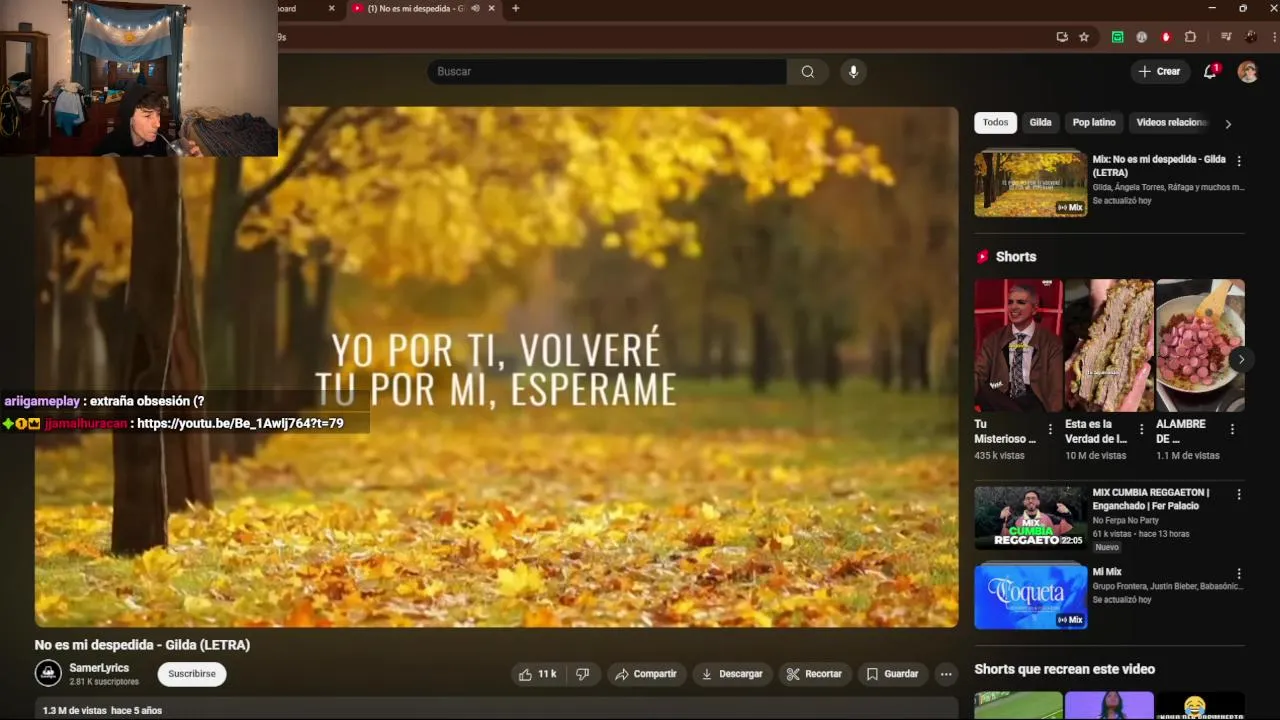
Task: Click the install app icon in address bar
Action: (1062, 37)
